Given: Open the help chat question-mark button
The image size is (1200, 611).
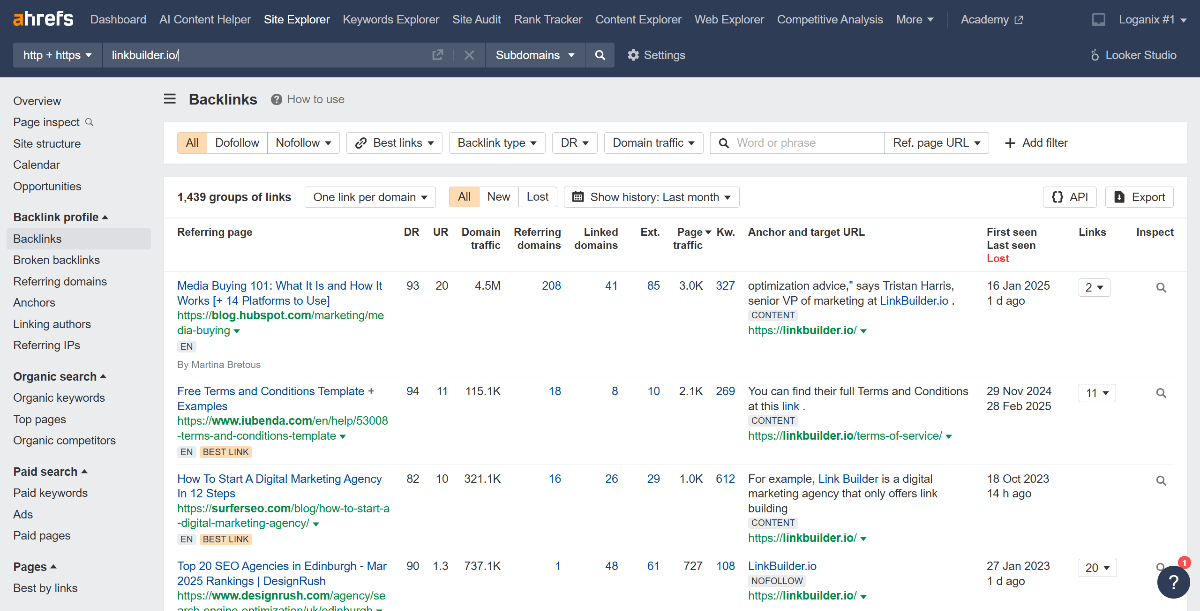Looking at the screenshot, I should 1173,582.
